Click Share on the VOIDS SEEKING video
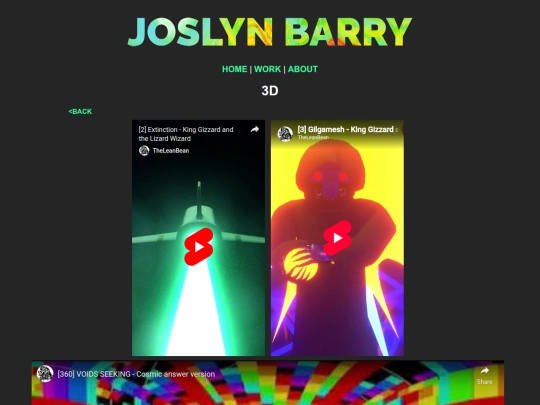The height and width of the screenshot is (405, 540). click(x=484, y=375)
